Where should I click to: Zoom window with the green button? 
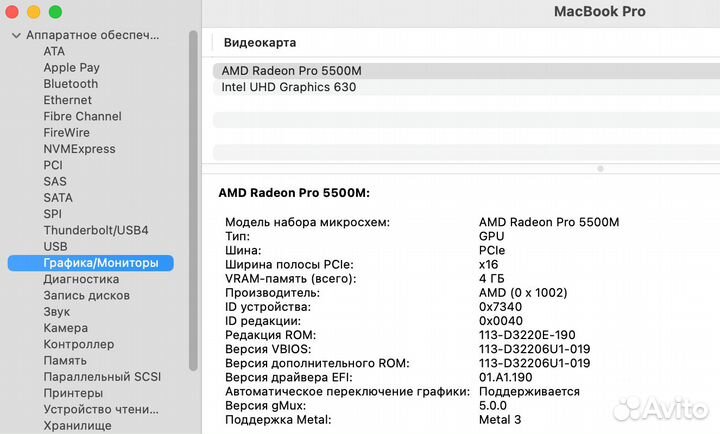click(x=56, y=12)
